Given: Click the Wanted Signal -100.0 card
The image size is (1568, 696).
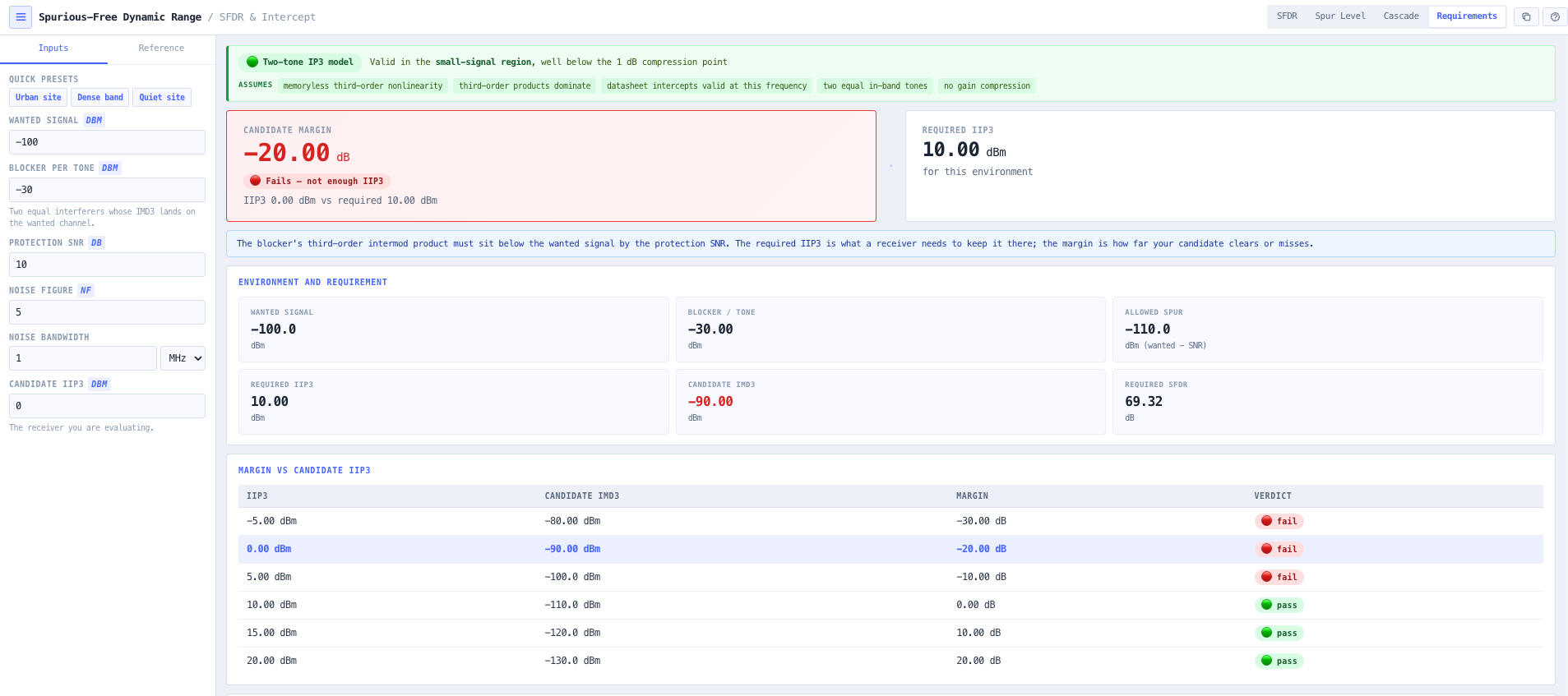Looking at the screenshot, I should (453, 330).
